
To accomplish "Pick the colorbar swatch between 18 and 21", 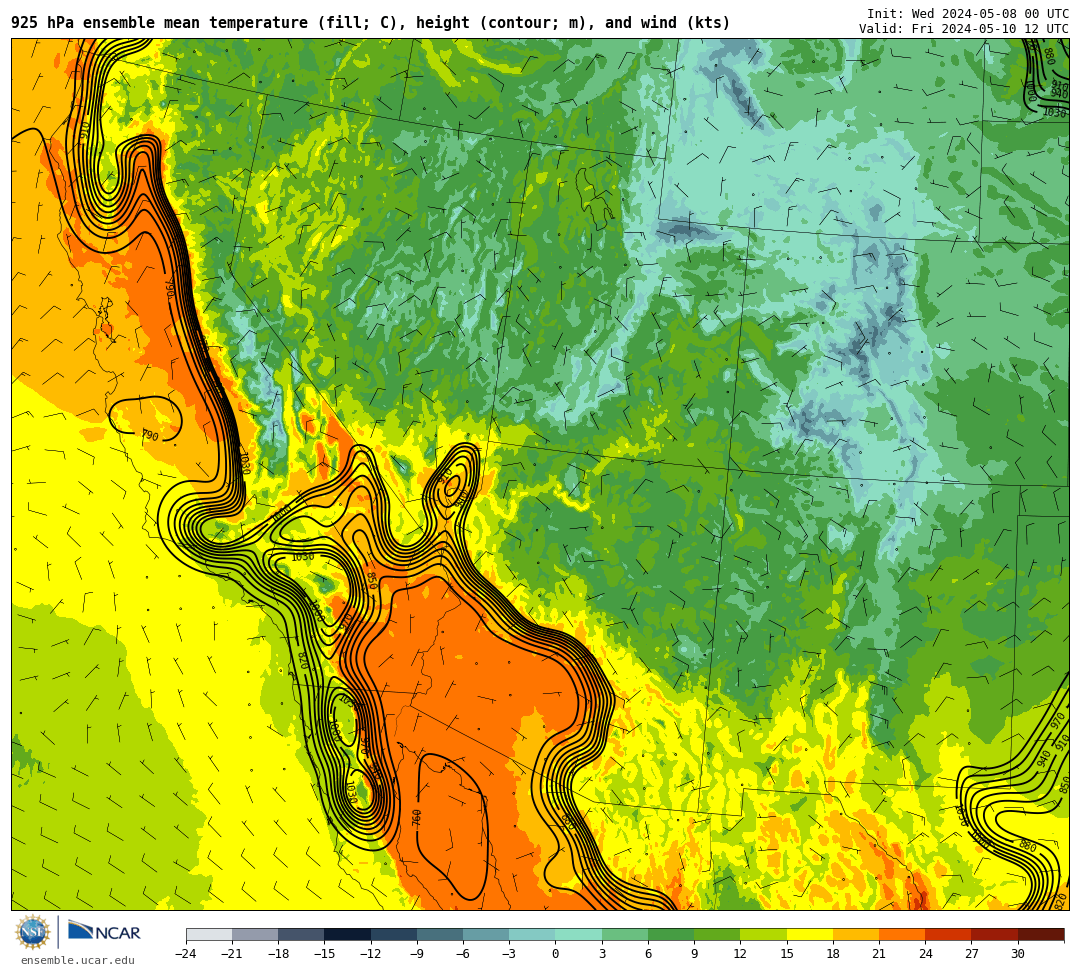I will click(x=856, y=934).
